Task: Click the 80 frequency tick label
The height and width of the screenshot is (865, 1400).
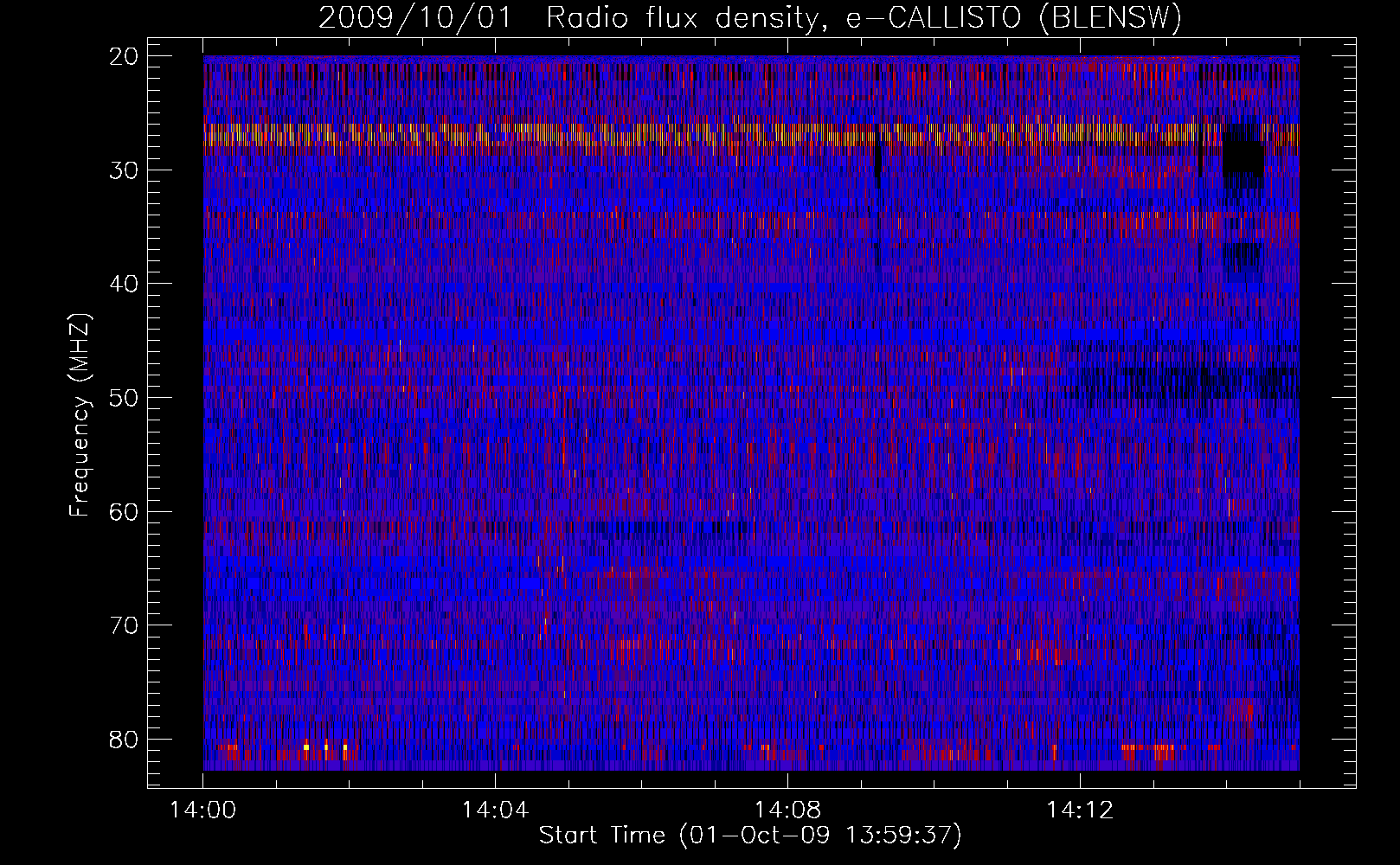Action: click(125, 740)
